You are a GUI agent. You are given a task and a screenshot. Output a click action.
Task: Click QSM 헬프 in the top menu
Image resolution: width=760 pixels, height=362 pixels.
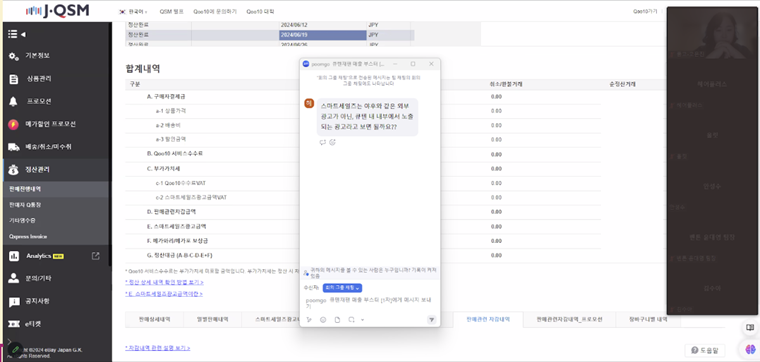[172, 11]
